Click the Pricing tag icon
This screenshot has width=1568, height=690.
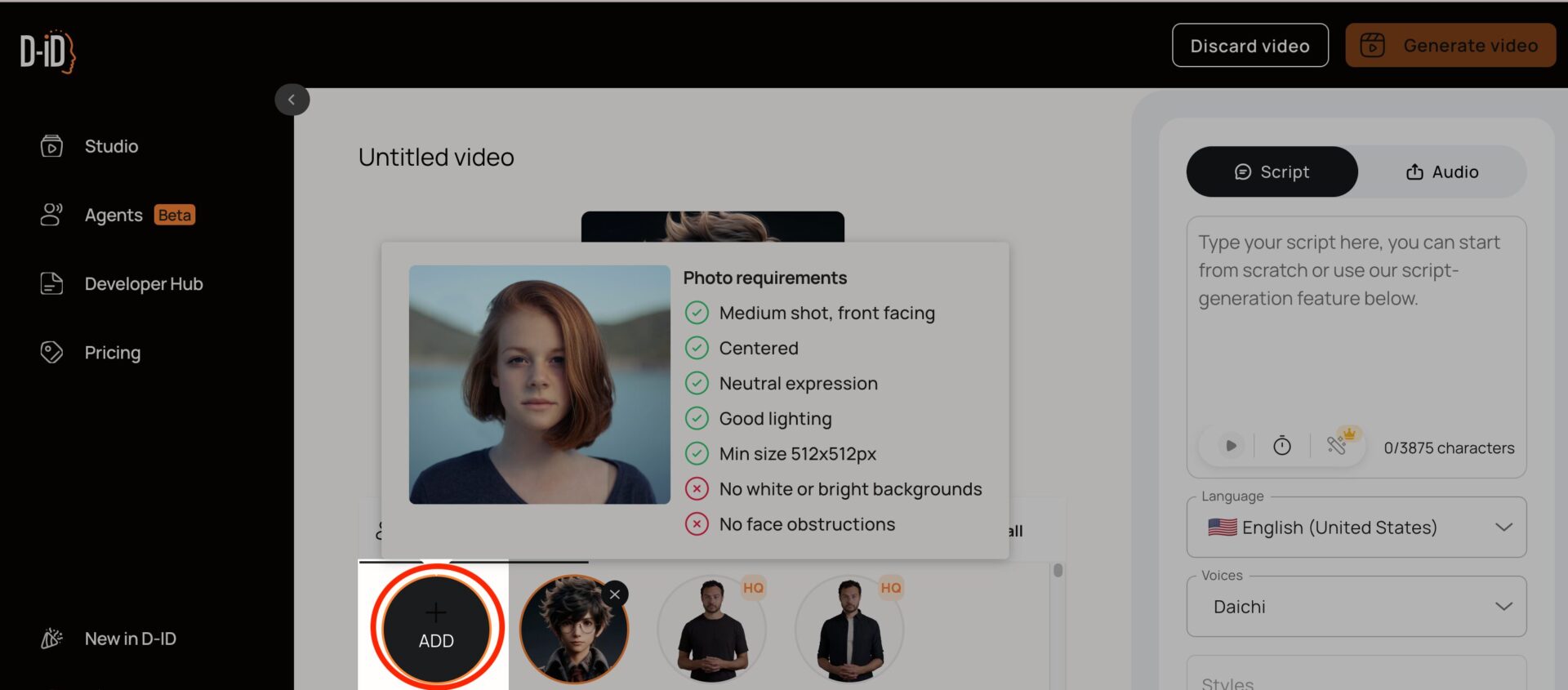[x=51, y=352]
